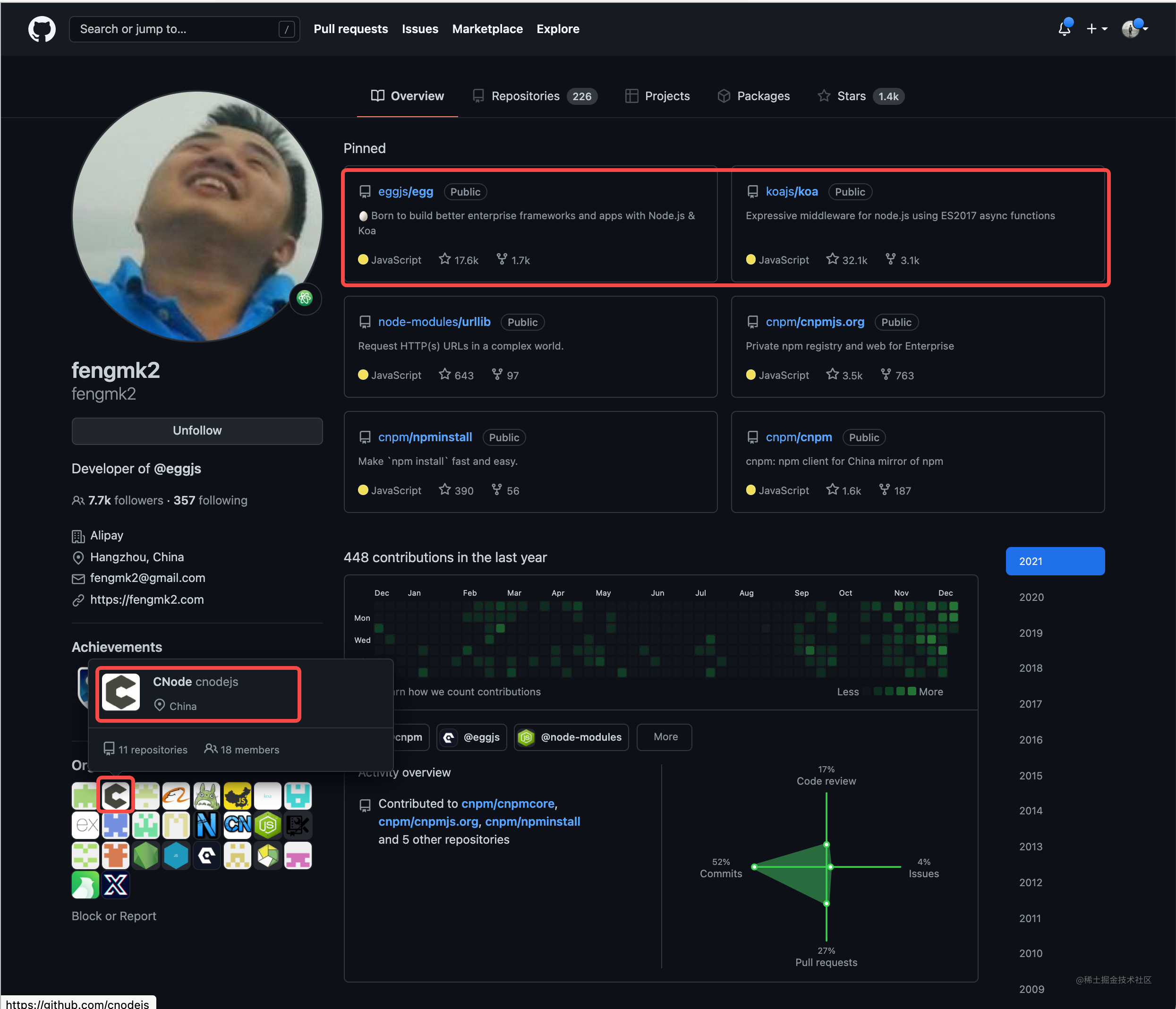Switch to the Projects tab
The image size is (1176, 1009).
click(x=657, y=96)
